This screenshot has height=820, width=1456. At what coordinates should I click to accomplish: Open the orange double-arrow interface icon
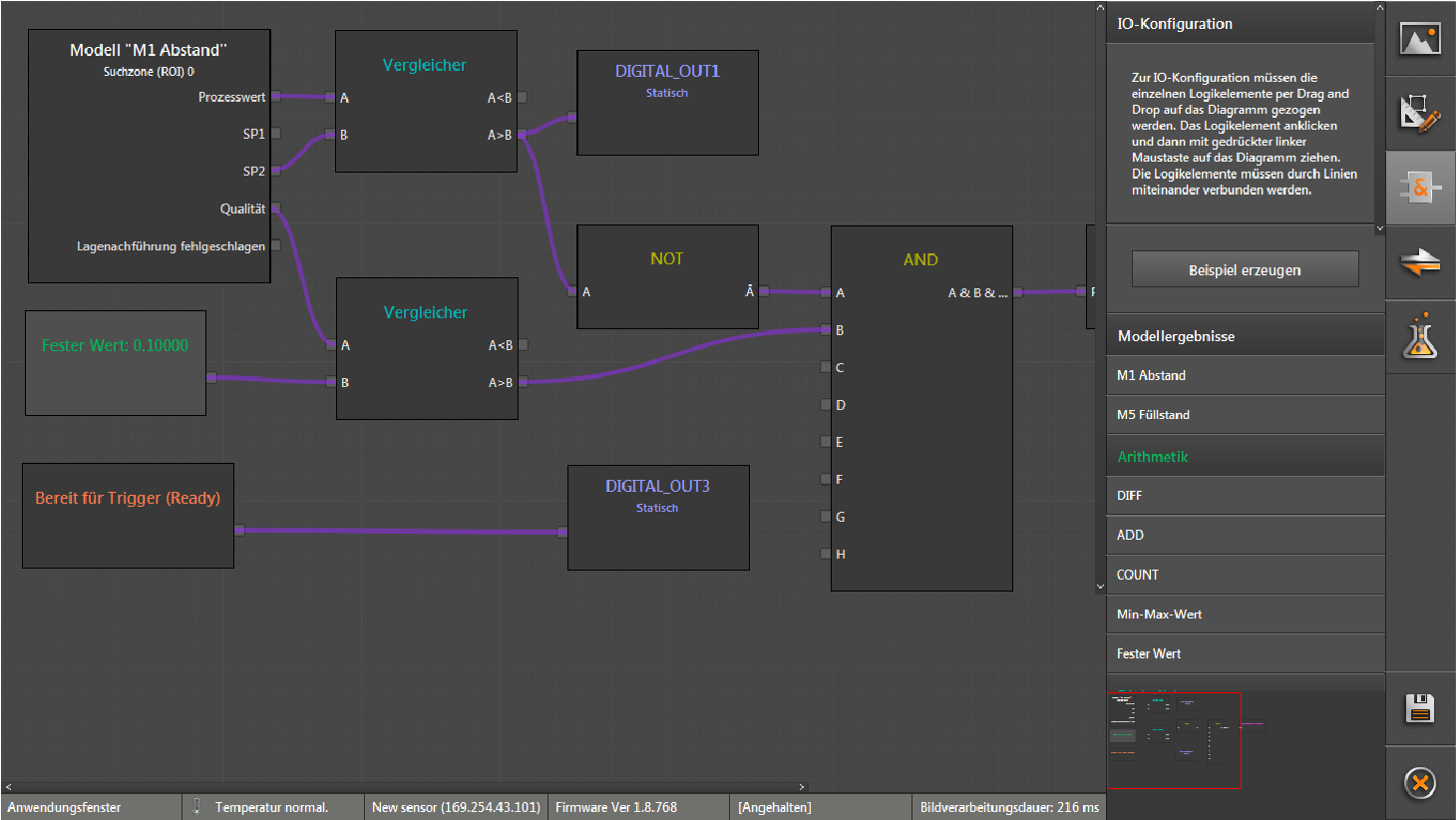1420,263
